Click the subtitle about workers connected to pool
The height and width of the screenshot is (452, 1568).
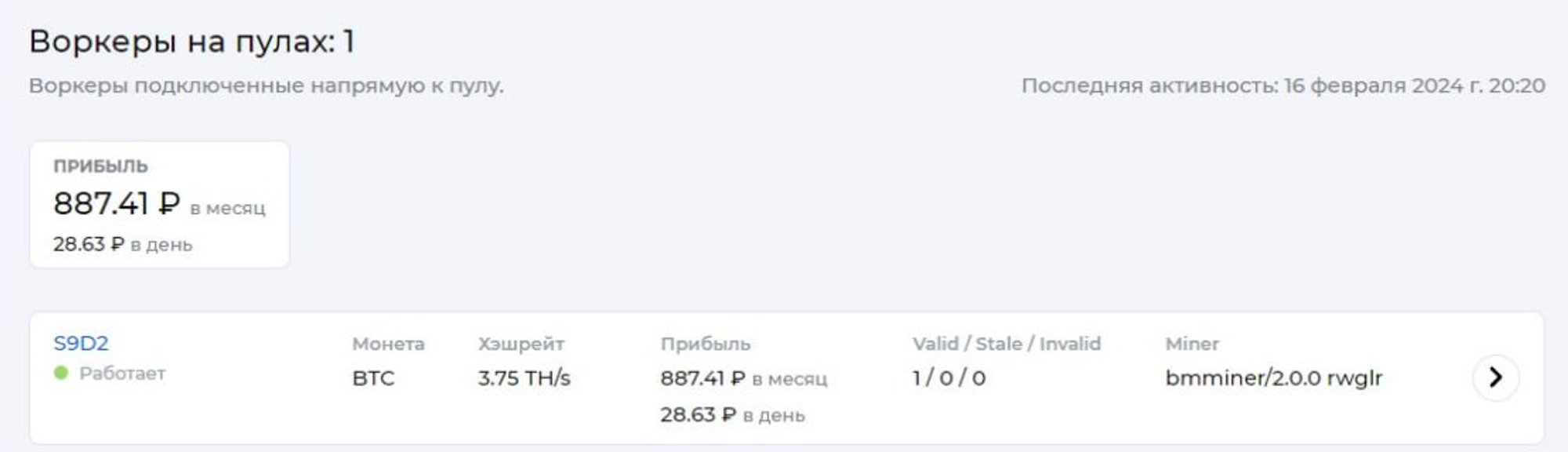point(266,86)
